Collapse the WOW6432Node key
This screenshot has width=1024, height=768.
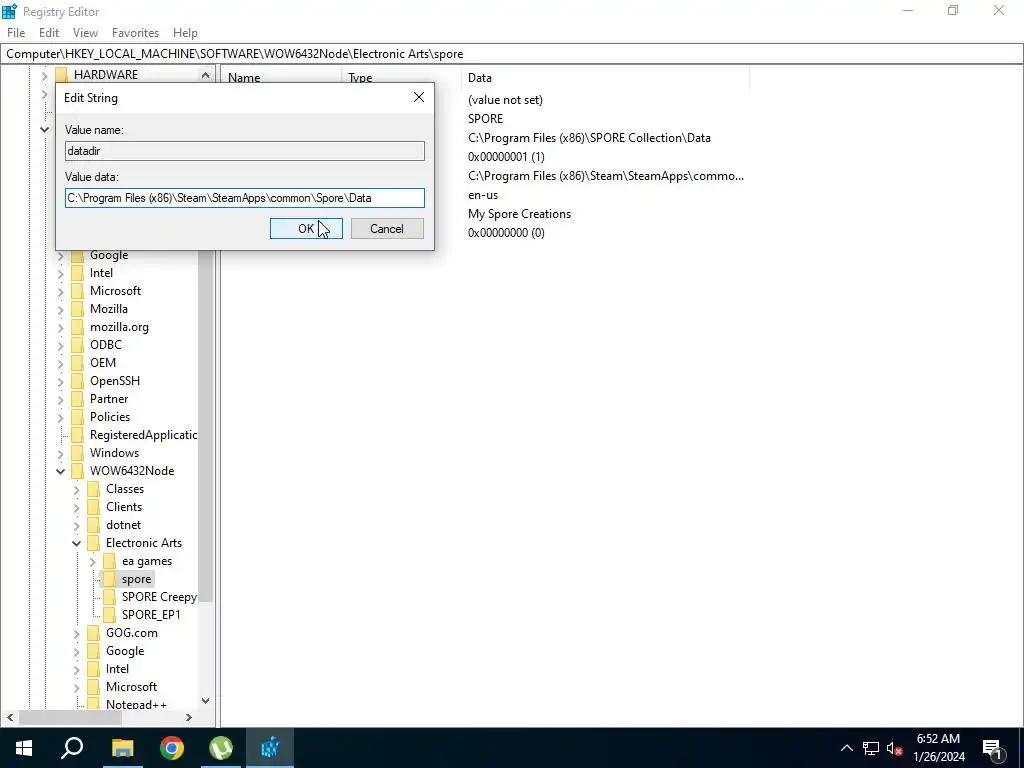click(61, 471)
